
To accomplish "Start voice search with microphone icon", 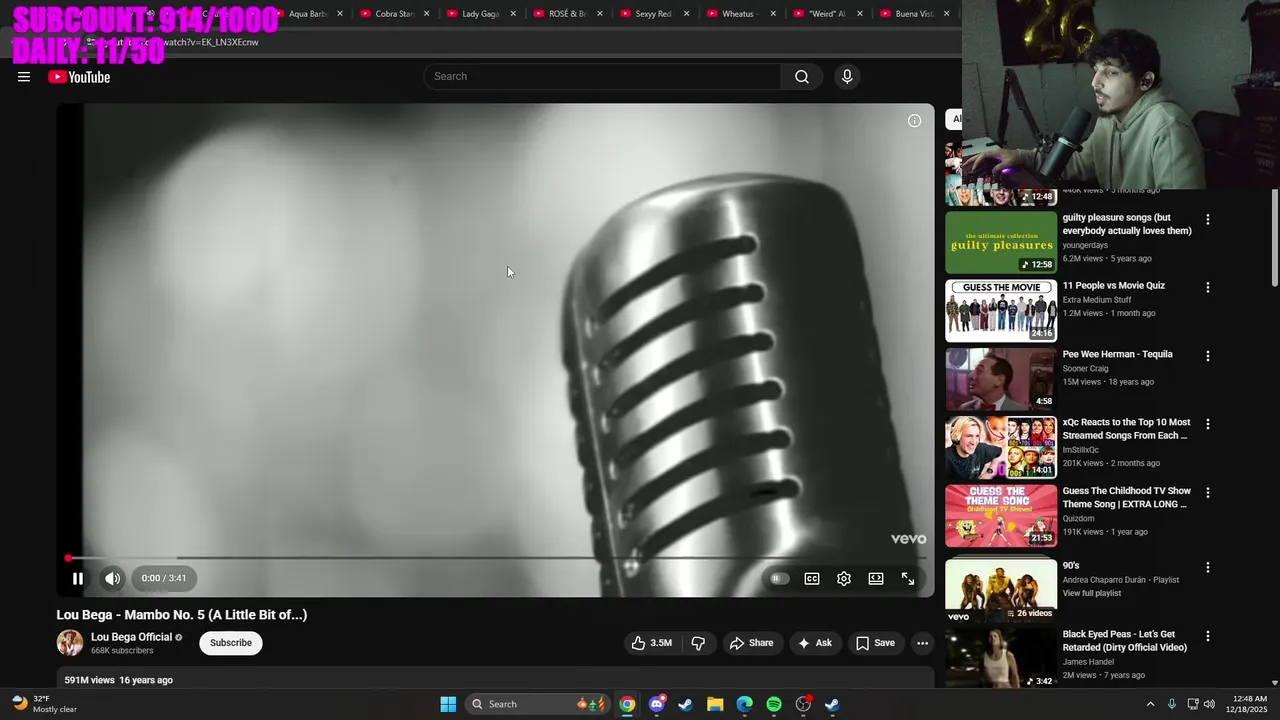I will pyautogui.click(x=847, y=77).
